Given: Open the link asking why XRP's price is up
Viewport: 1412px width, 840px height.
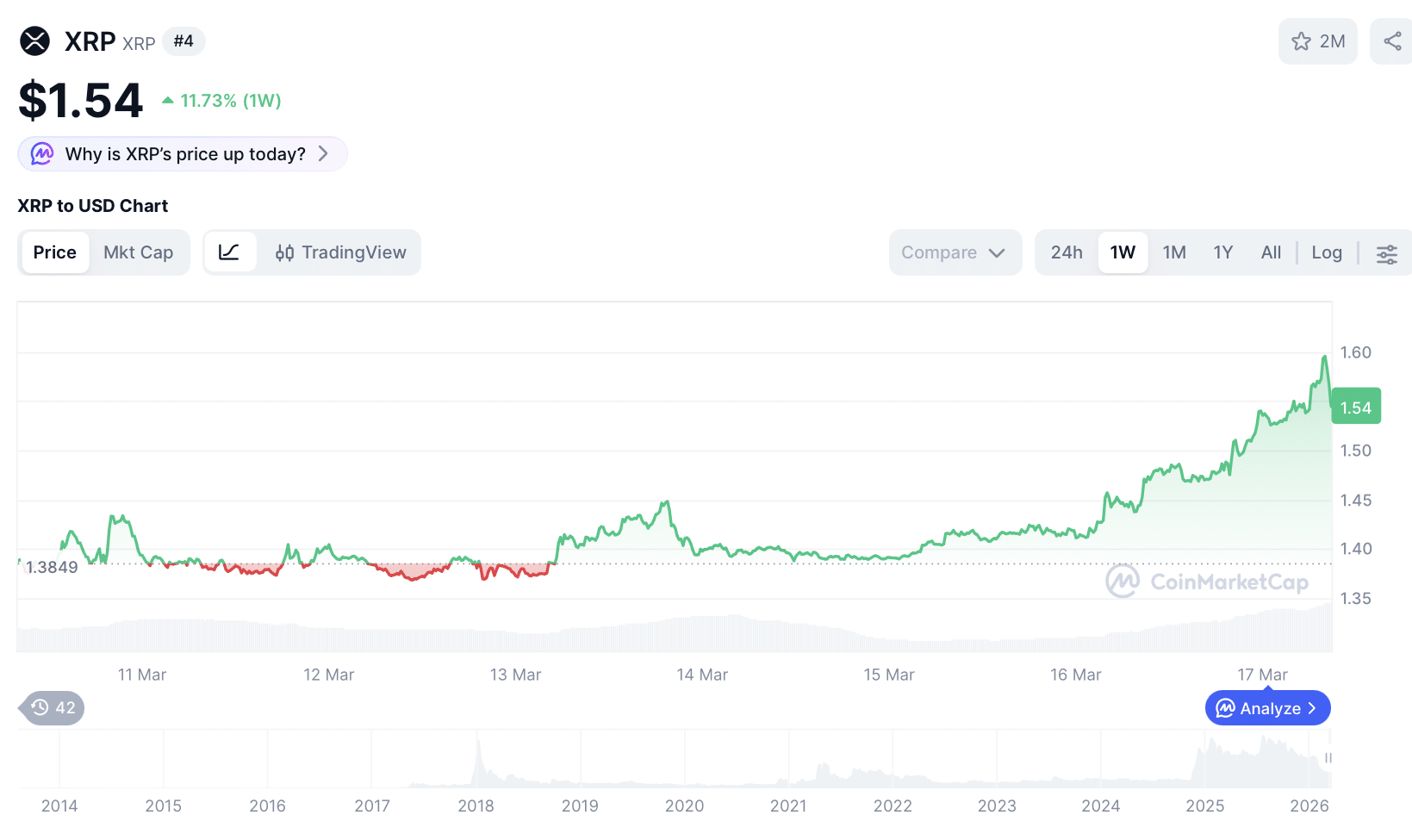Looking at the screenshot, I should coord(185,153).
